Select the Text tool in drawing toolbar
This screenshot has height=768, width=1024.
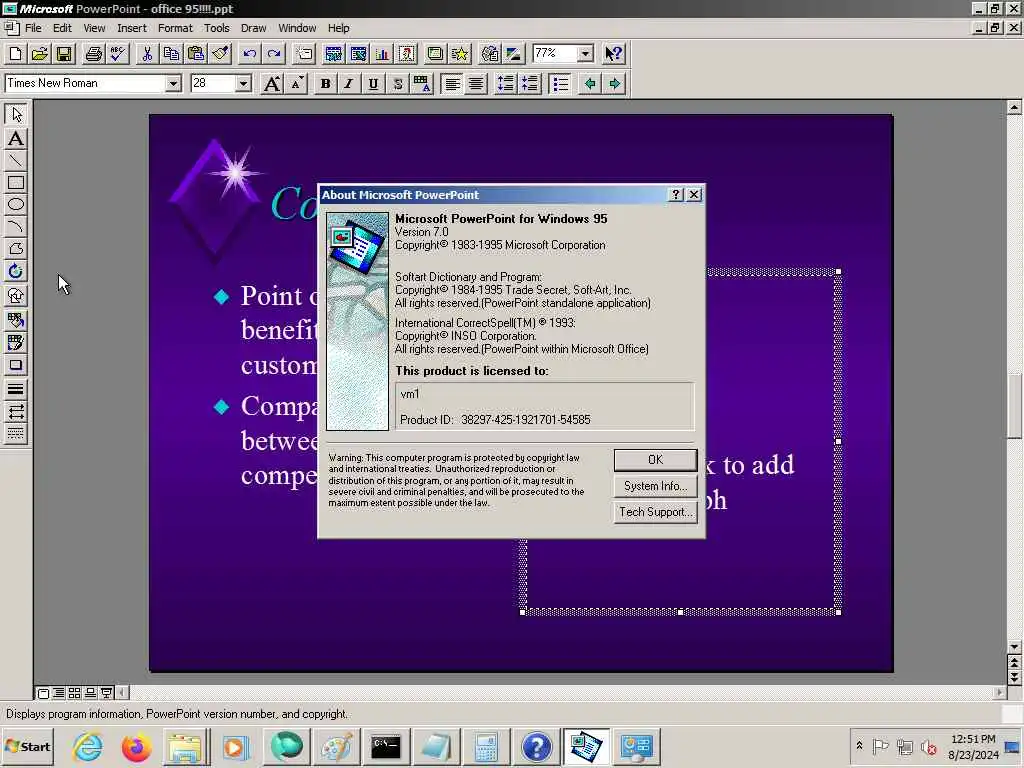(16, 138)
